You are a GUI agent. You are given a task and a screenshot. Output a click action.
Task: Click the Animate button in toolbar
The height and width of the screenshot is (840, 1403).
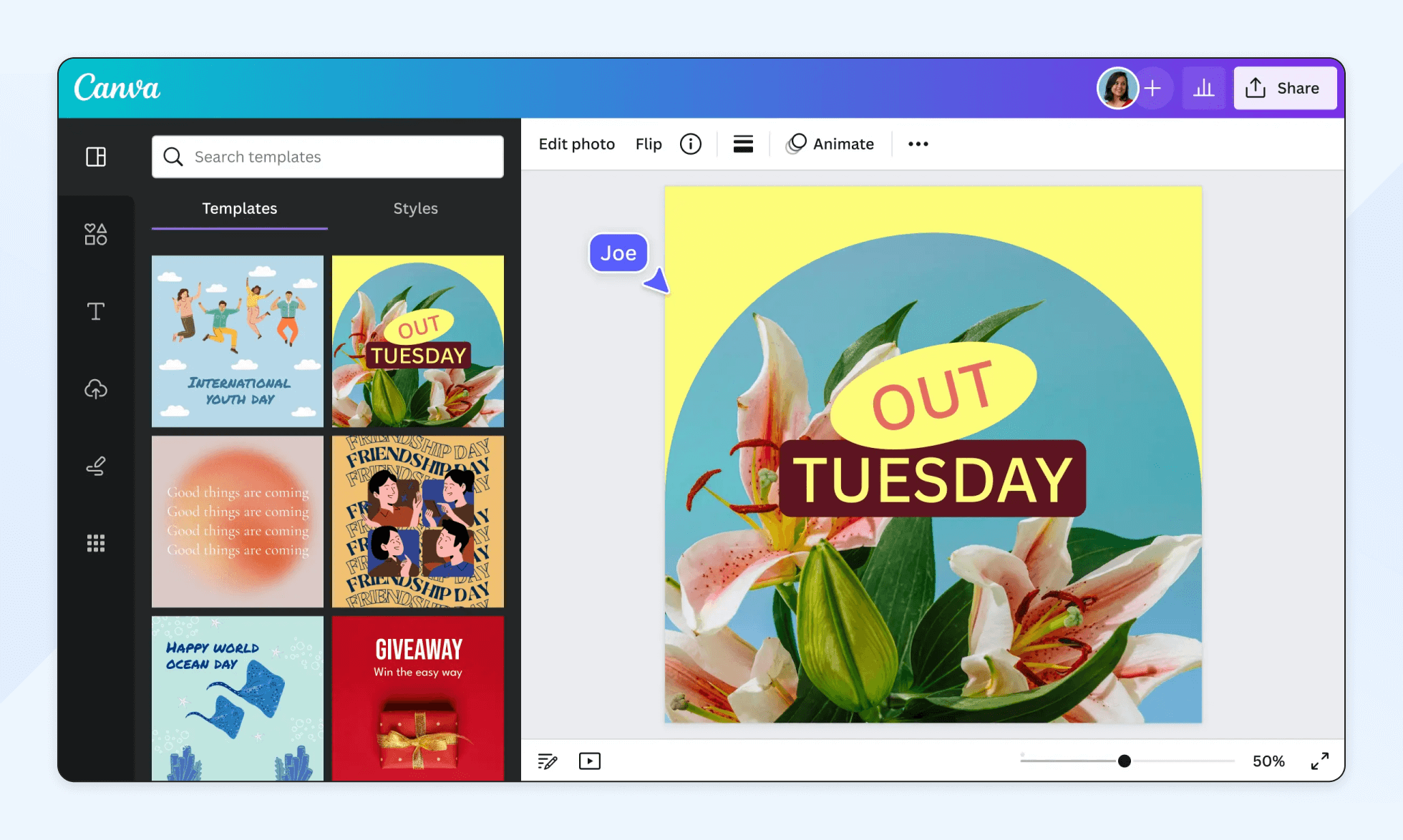[832, 143]
